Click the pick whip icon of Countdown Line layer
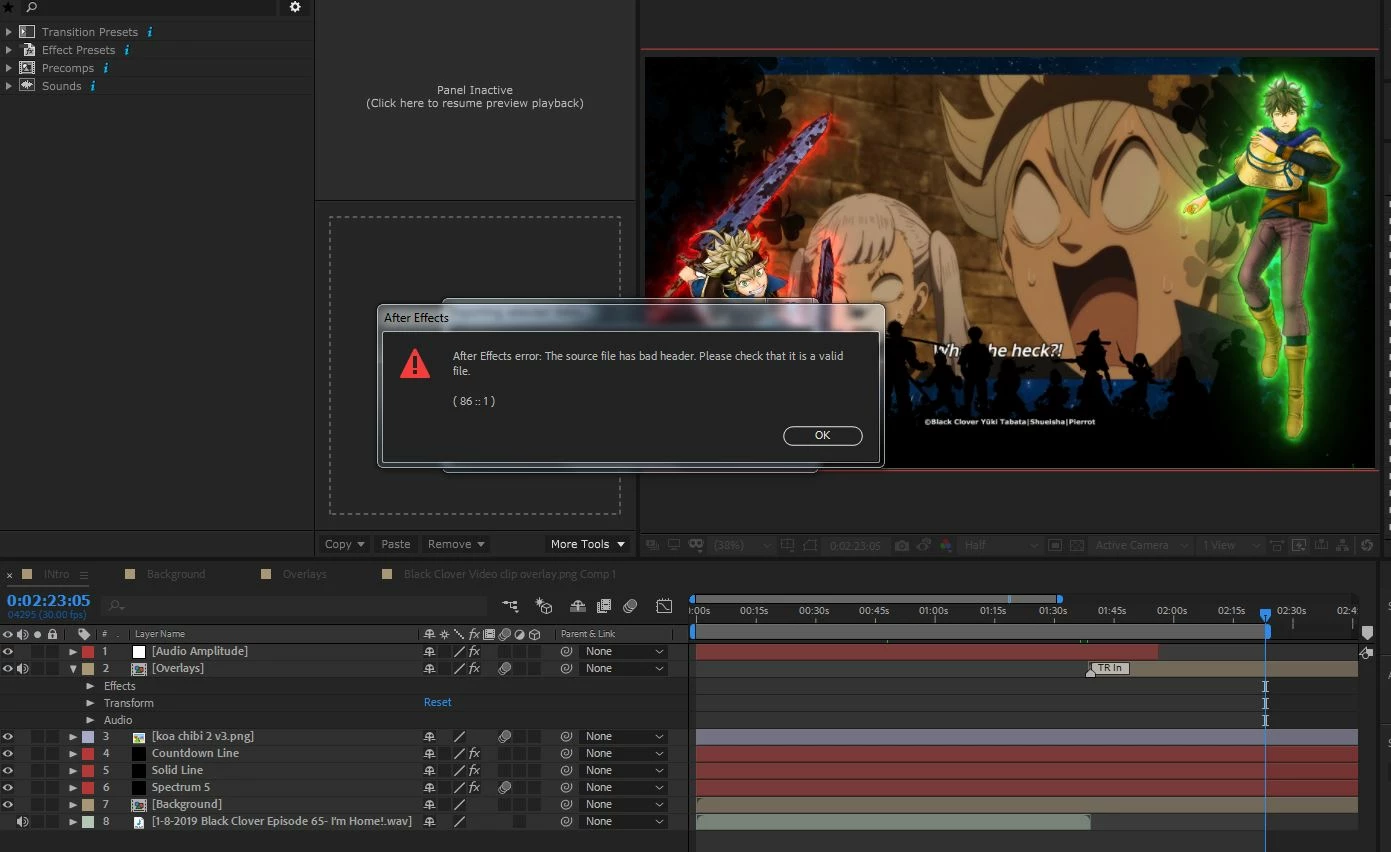Screen dimensions: 1391x852 (566, 753)
